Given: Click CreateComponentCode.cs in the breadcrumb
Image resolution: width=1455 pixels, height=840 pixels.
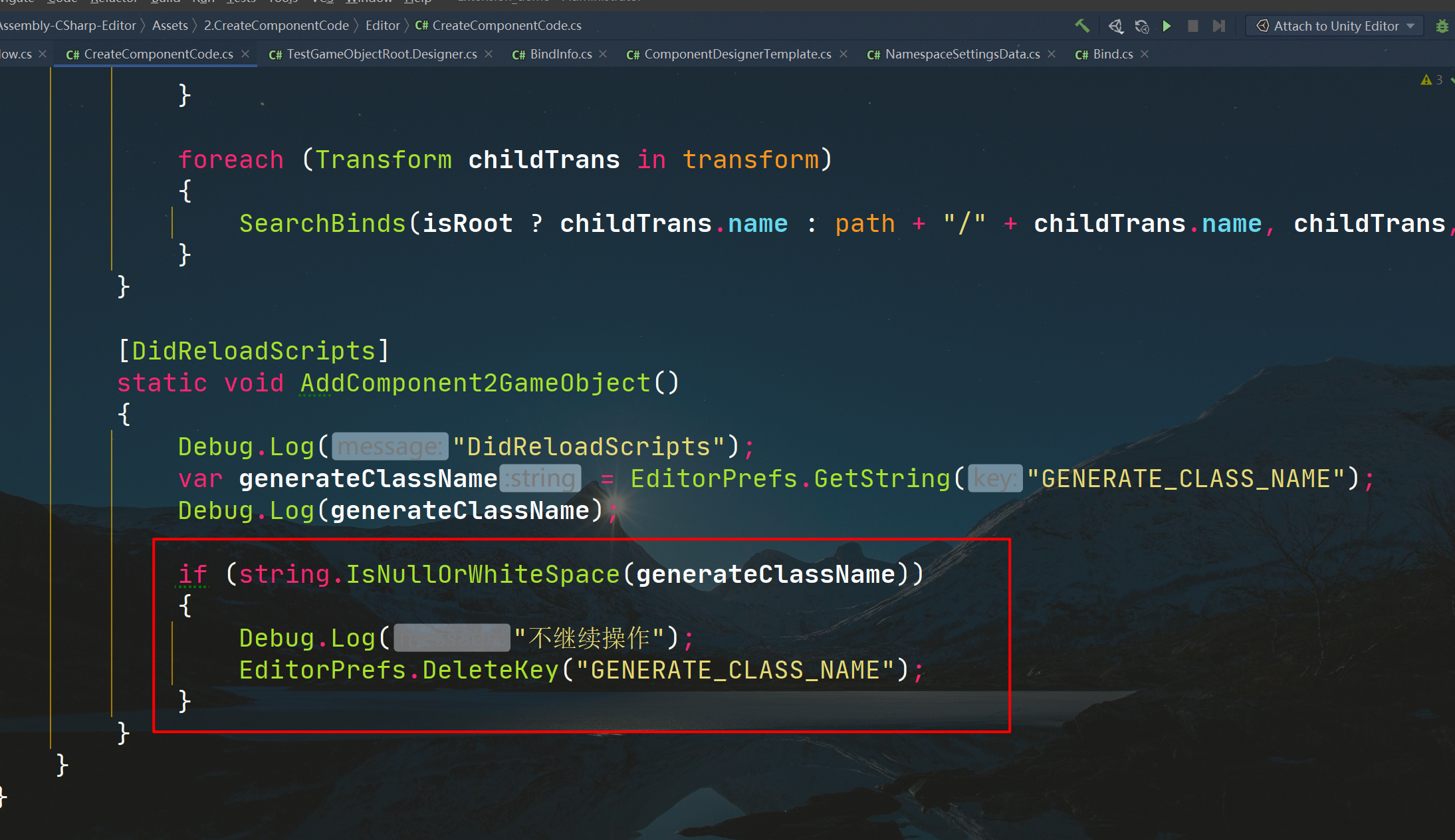Looking at the screenshot, I should click(x=499, y=25).
